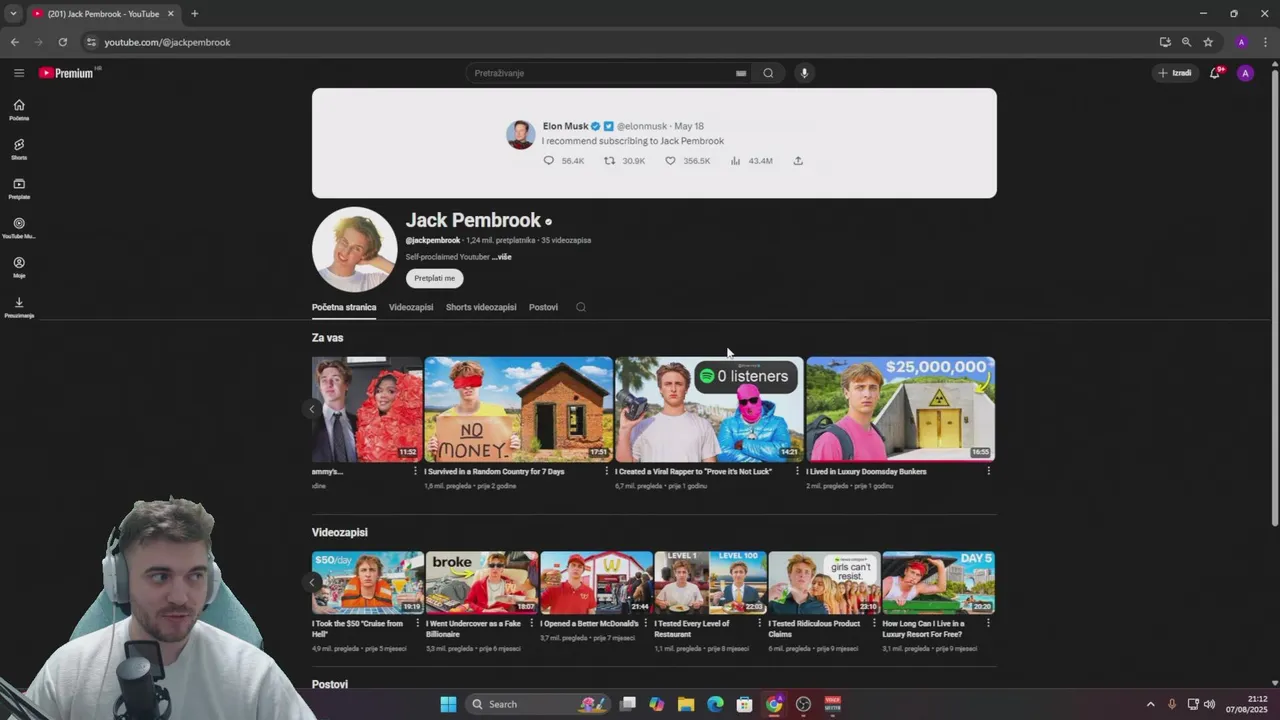The width and height of the screenshot is (1280, 720).
Task: Open options for 'I Lived in Luxury Doomsday Bunkers'
Action: [989, 471]
